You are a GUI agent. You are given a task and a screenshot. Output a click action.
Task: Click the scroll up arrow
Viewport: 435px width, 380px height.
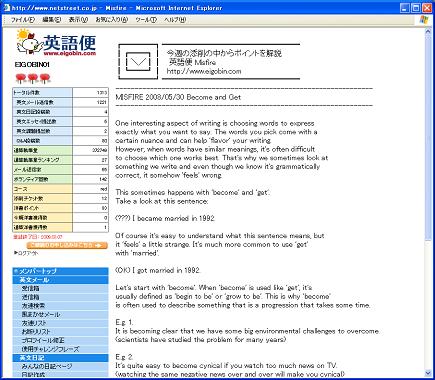point(428,32)
